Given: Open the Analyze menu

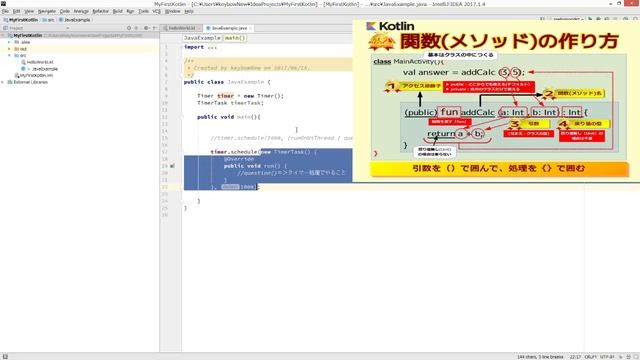Looking at the screenshot, I should (81, 11).
